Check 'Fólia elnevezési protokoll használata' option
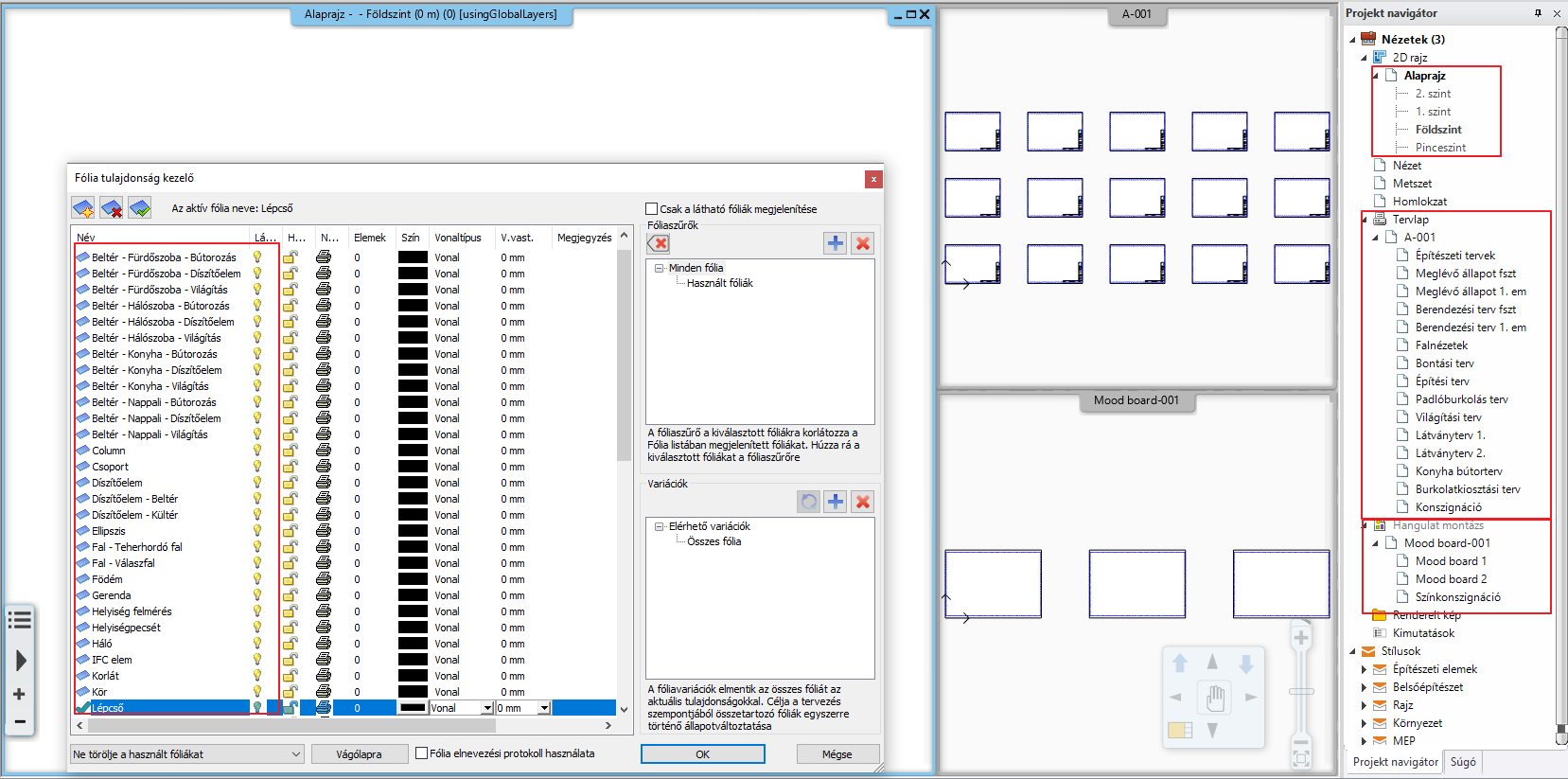This screenshot has height=779, width=1568. [422, 753]
